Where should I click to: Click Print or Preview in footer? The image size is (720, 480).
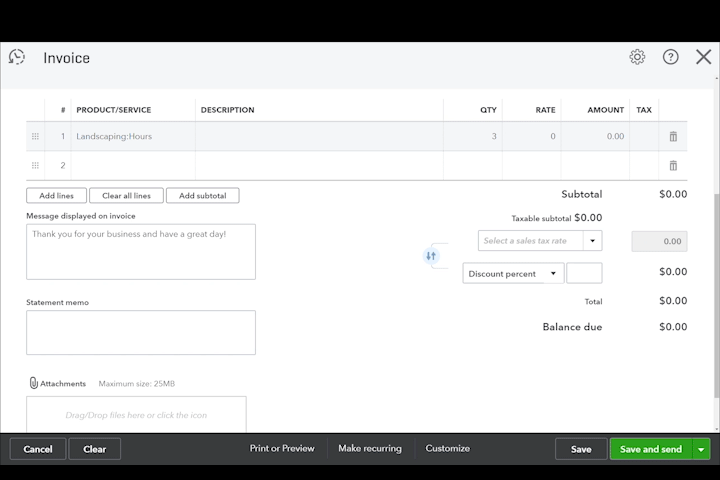click(x=282, y=449)
